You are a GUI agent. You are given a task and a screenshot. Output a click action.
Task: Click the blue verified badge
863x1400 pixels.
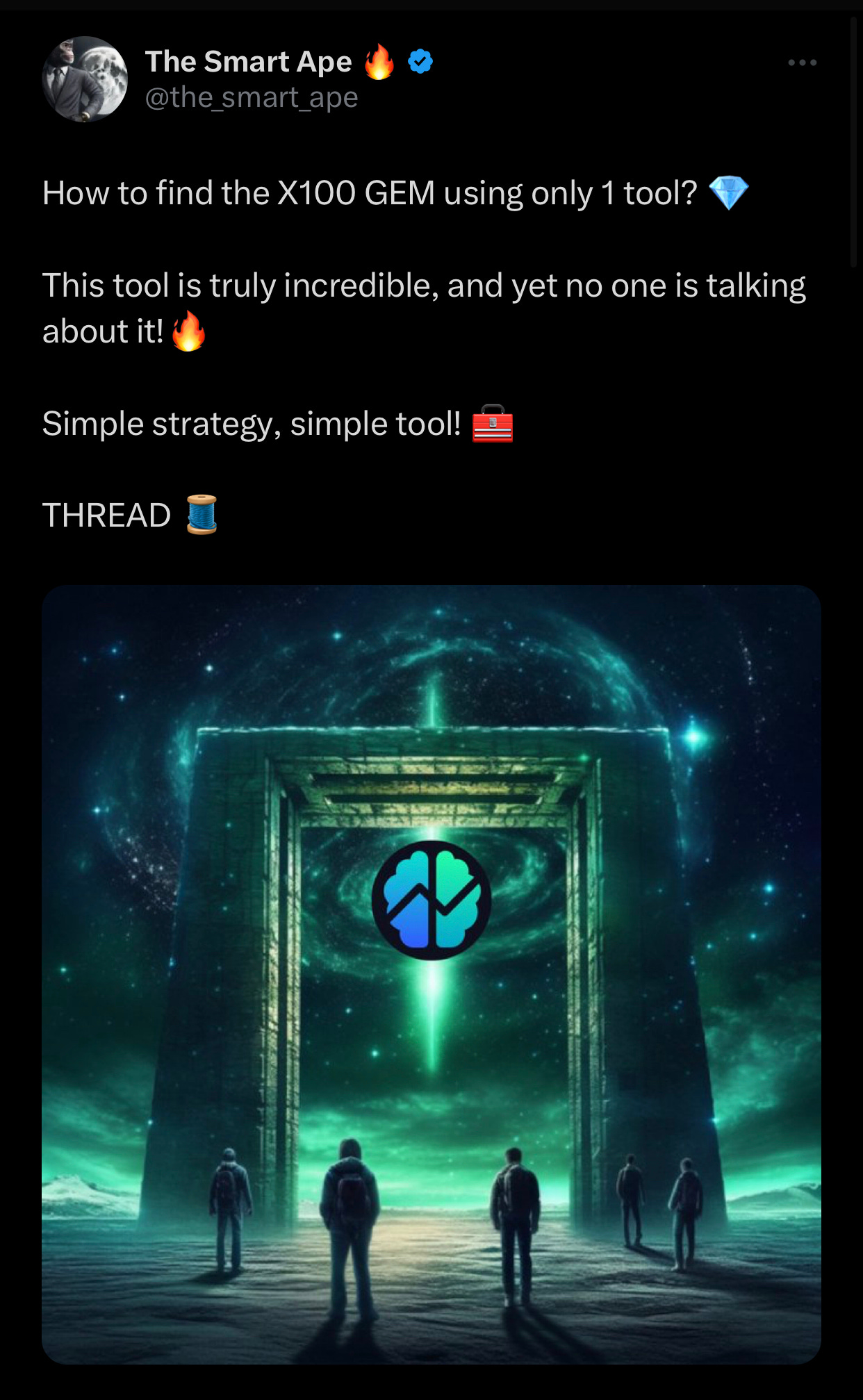point(420,62)
